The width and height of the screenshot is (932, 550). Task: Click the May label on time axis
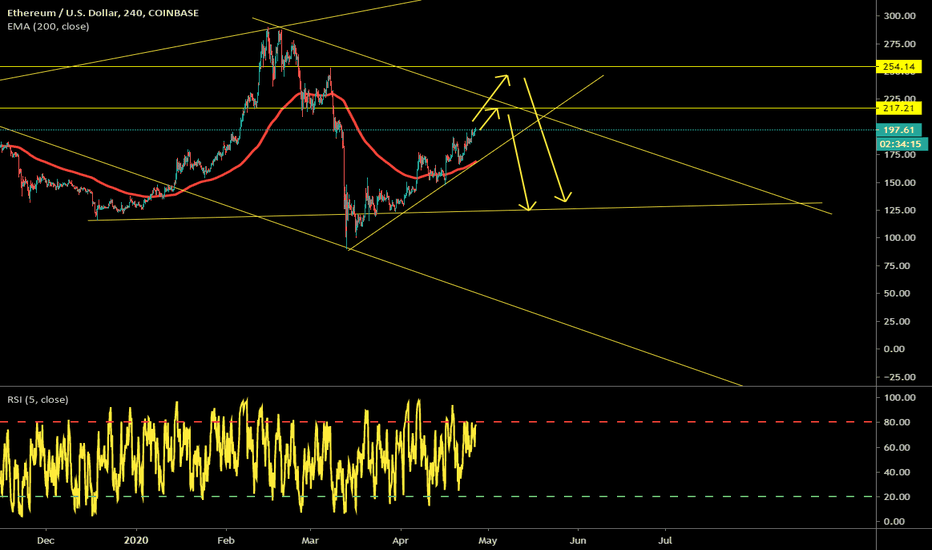[x=487, y=540]
